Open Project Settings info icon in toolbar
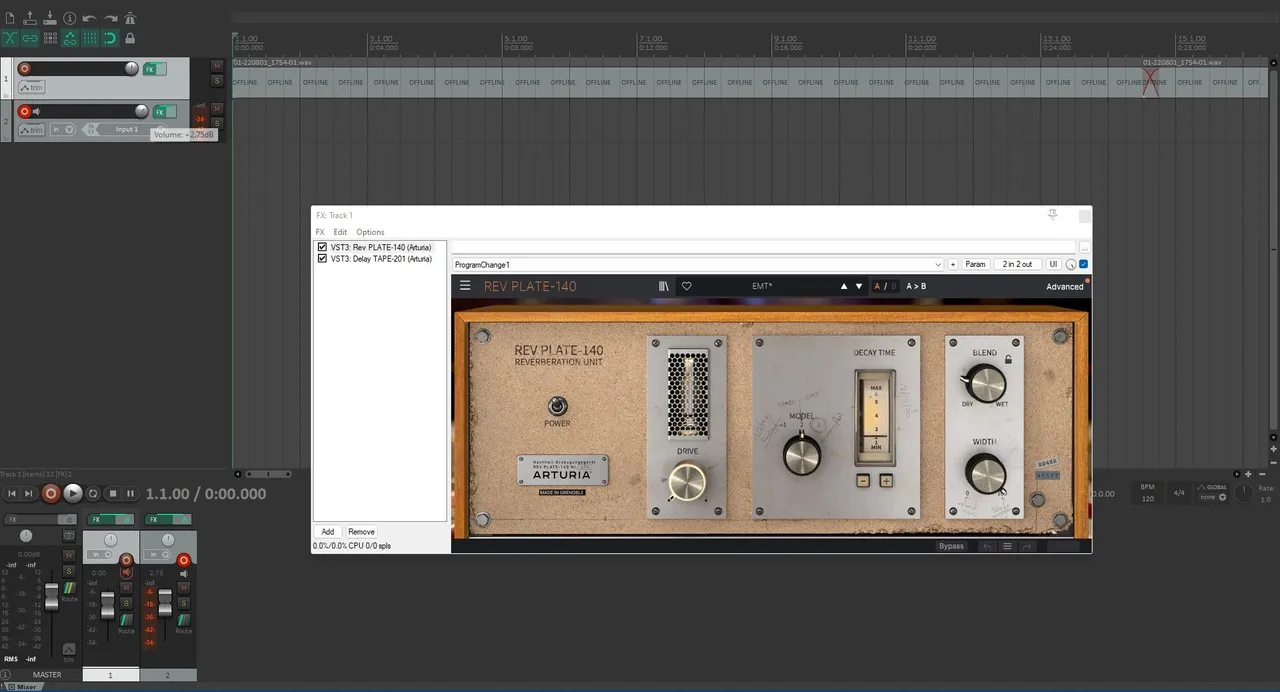The image size is (1280, 692). click(70, 18)
